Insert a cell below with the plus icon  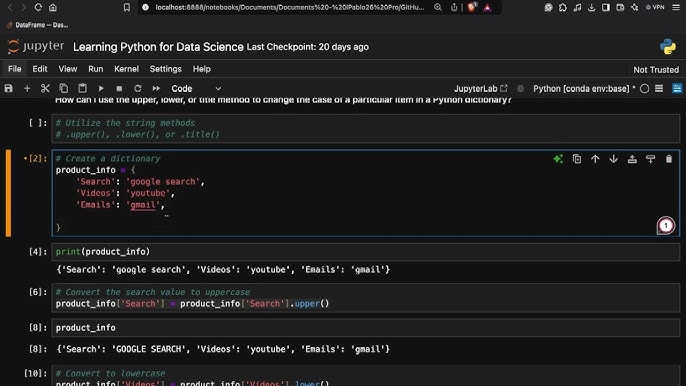tap(27, 88)
